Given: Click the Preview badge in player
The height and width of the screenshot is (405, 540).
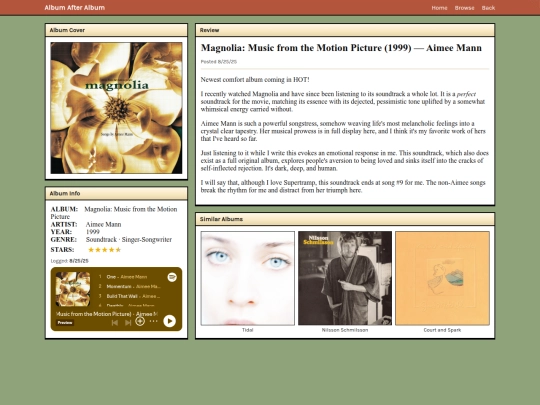Looking at the screenshot, I should [65, 323].
